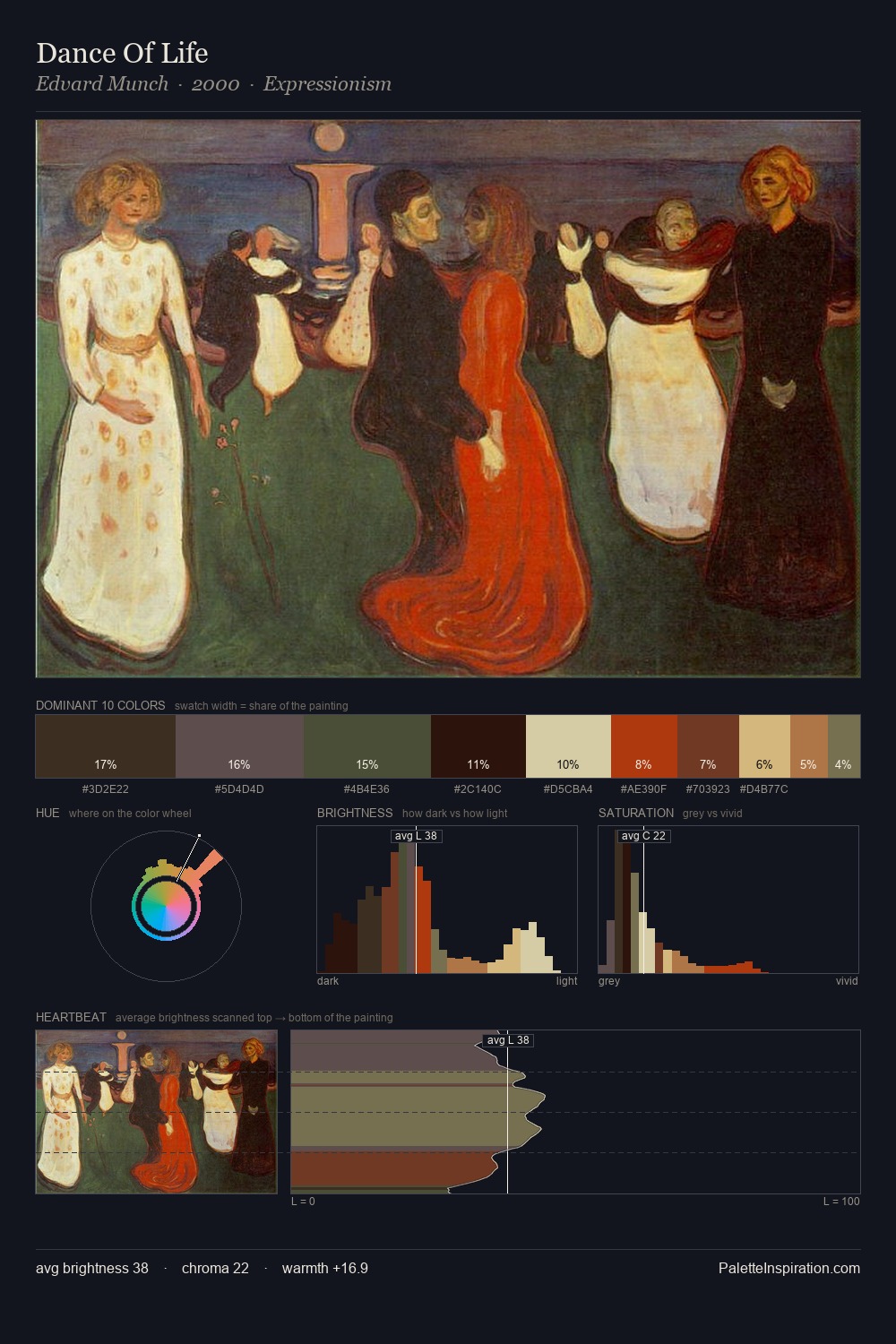Screen dimensions: 896x1344
Task: Click the #AE390F orange-red swatch (8%)
Action: [x=644, y=746]
